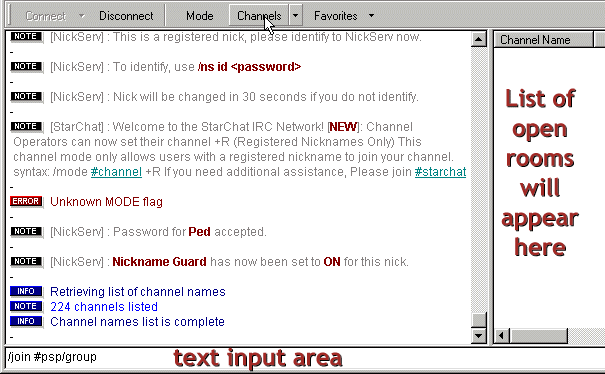
Task: Click the channel list horizontal scrollbar thumb
Action: 539,335
